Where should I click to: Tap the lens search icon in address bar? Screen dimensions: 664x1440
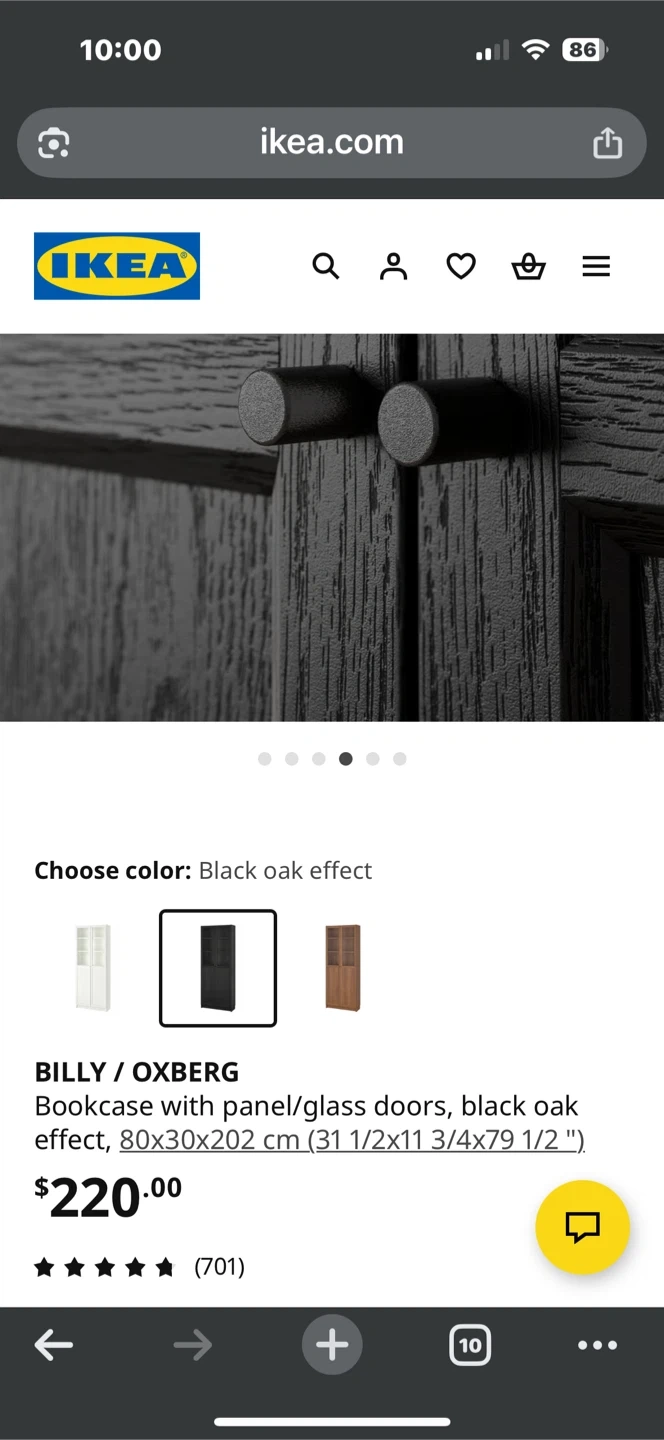pos(53,144)
